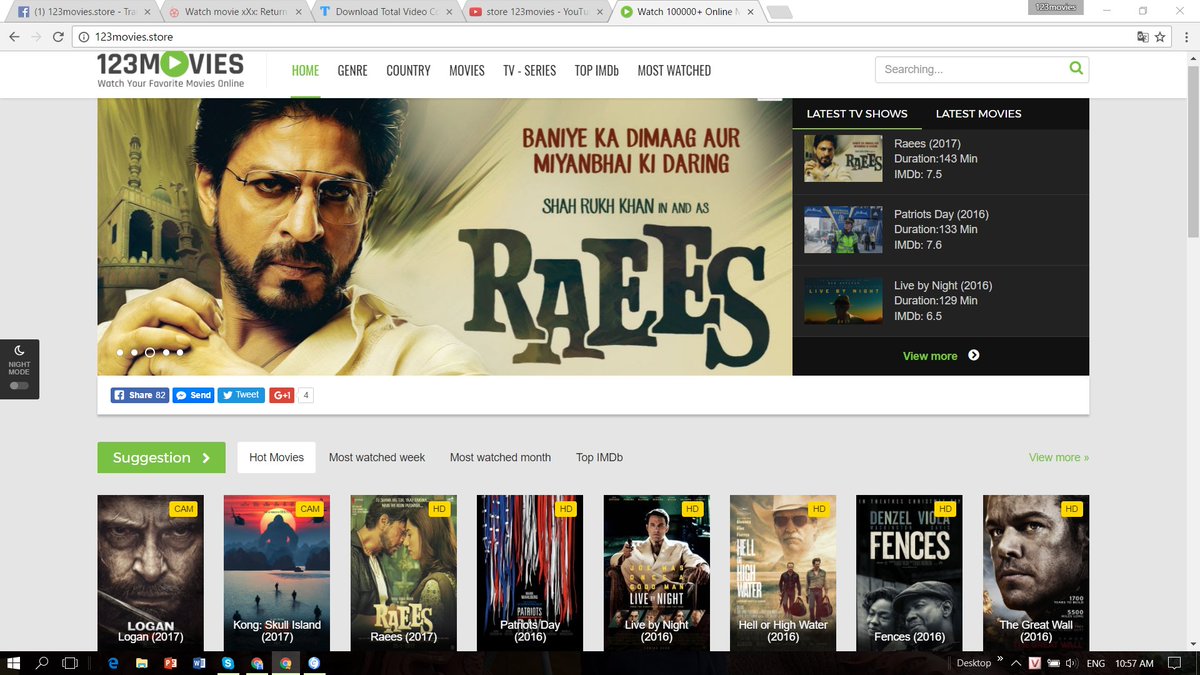Click the View more » link
This screenshot has width=1200, height=675.
1059,457
